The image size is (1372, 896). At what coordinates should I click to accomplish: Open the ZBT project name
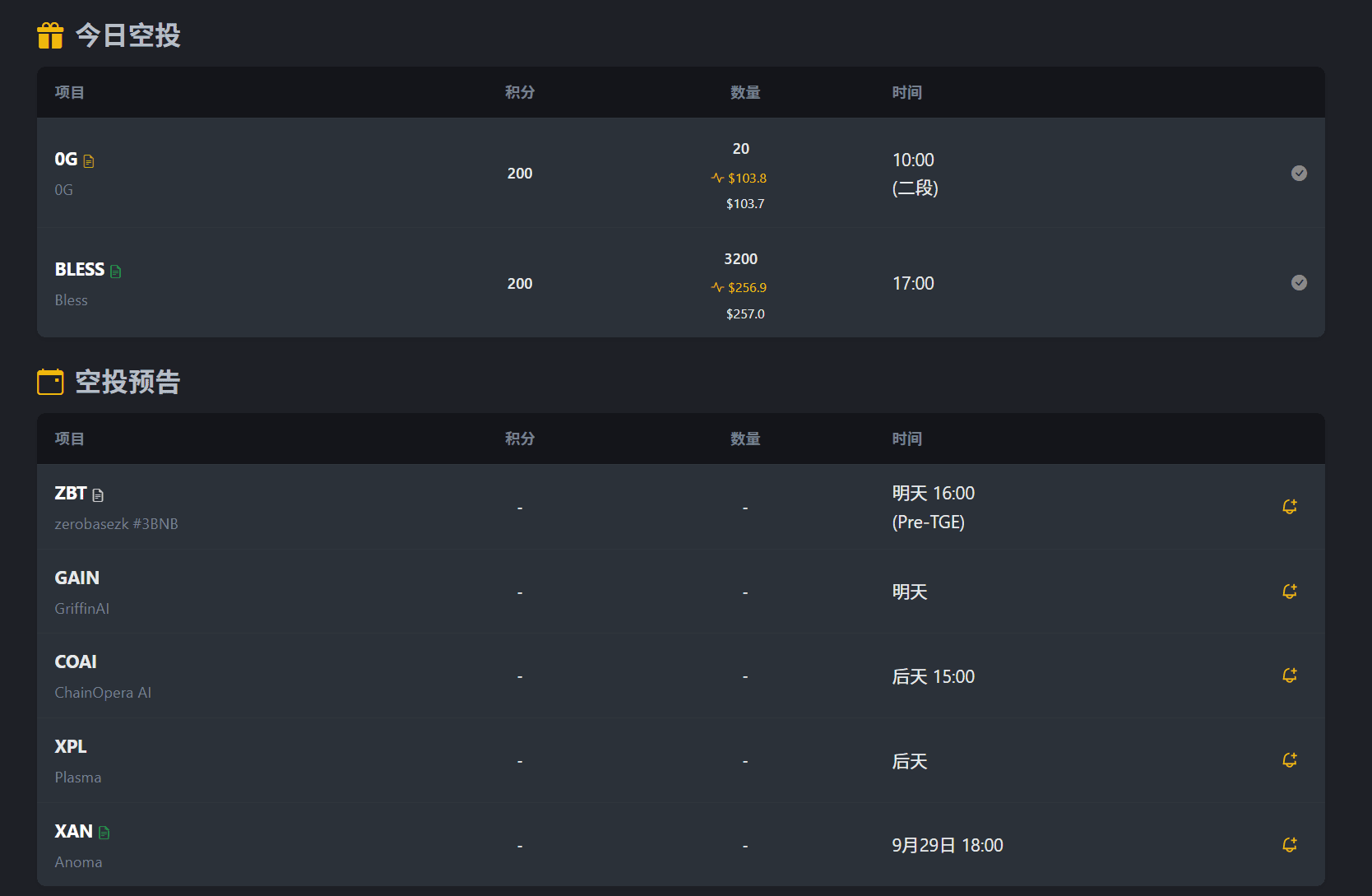pos(71,494)
